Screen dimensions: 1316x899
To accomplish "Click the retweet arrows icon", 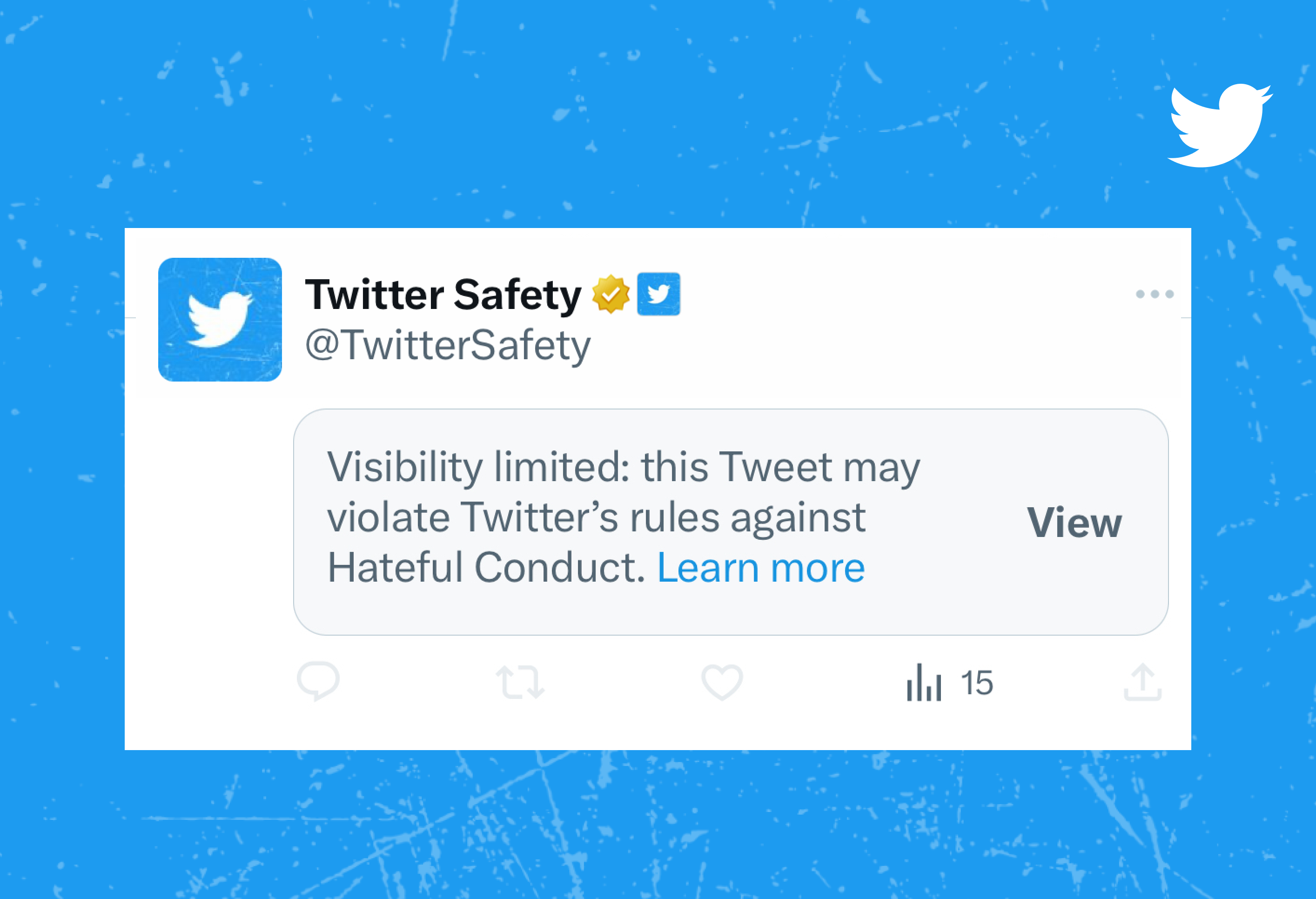I will coord(520,682).
